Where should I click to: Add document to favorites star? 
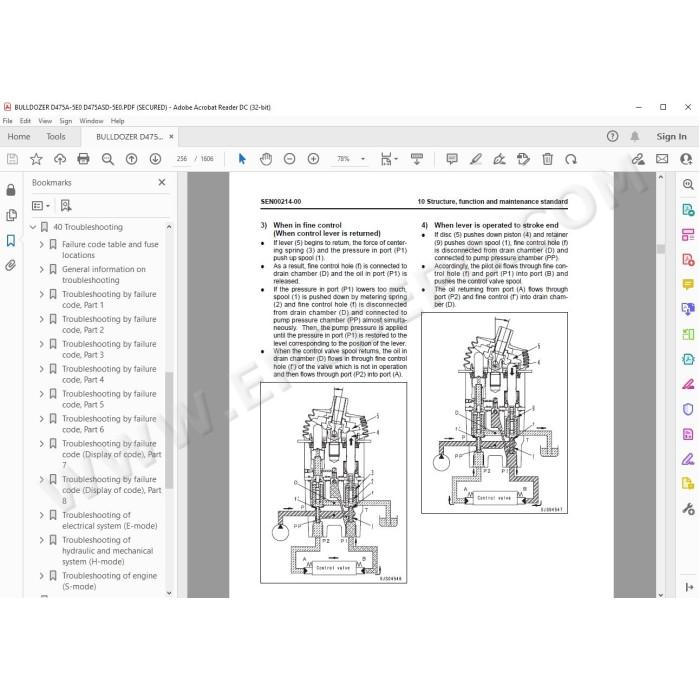[x=36, y=159]
